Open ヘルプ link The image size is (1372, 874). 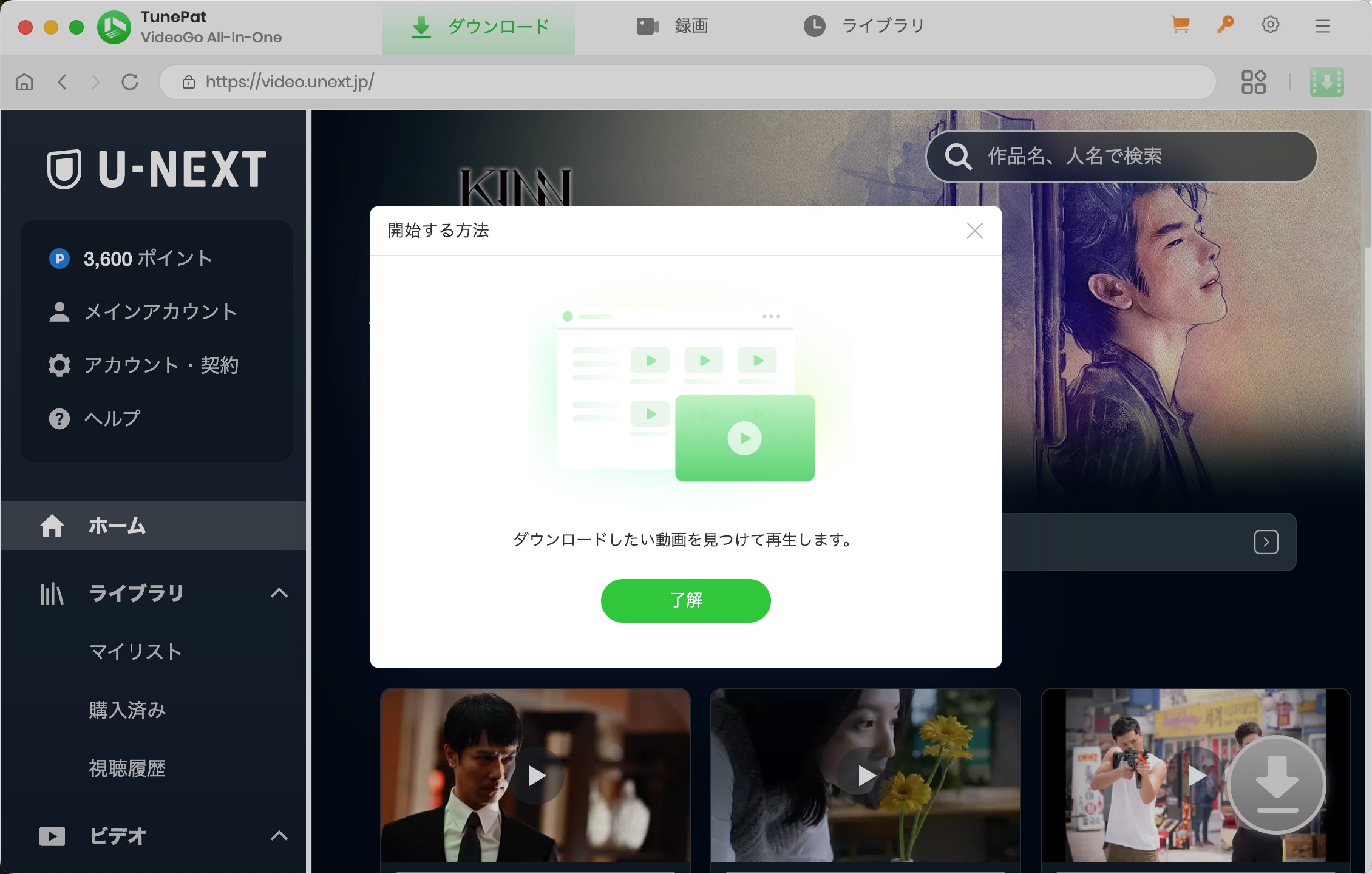point(112,419)
